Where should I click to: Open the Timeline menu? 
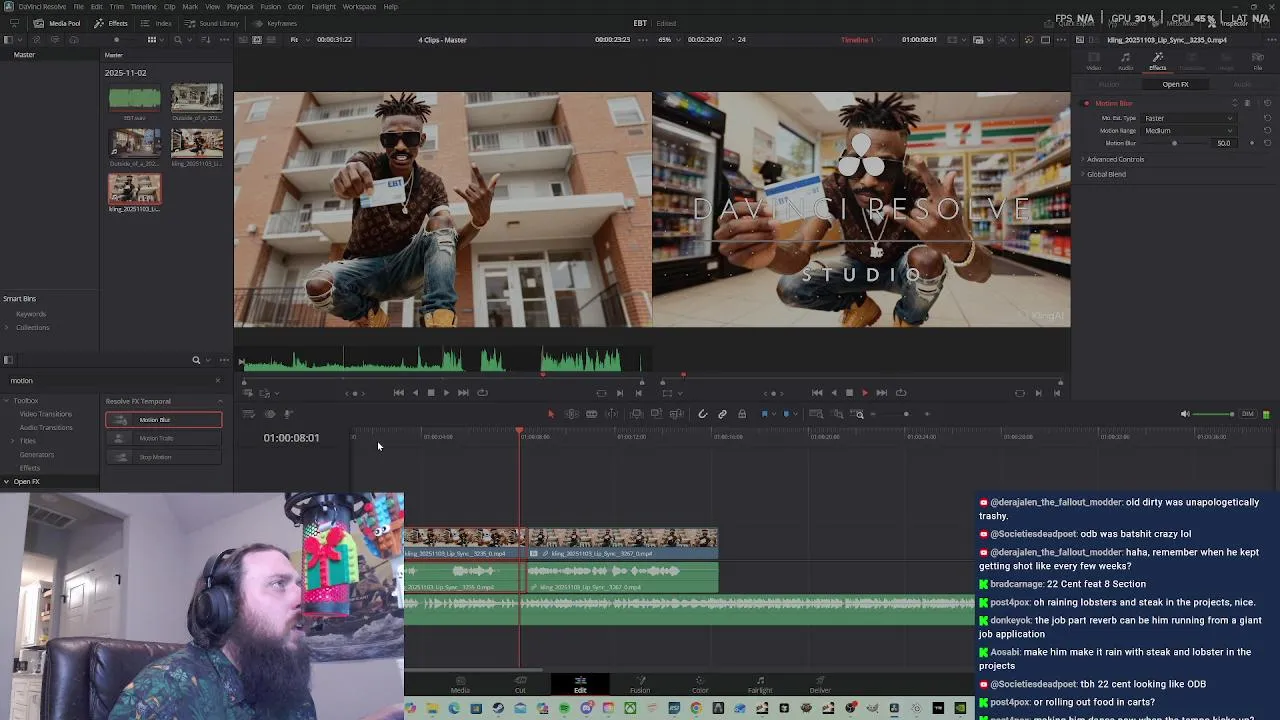[143, 7]
